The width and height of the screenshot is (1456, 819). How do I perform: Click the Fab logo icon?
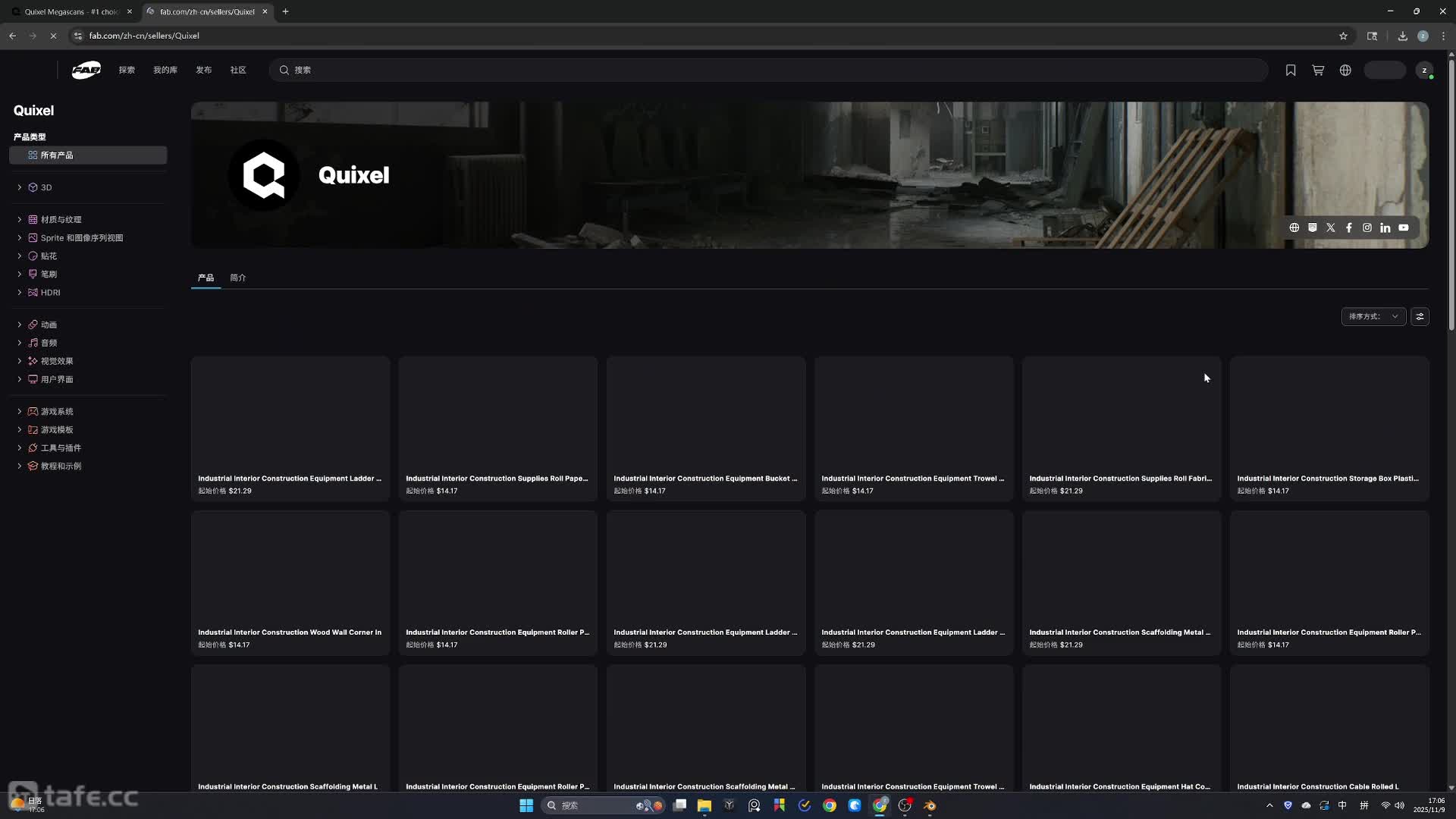click(x=86, y=70)
